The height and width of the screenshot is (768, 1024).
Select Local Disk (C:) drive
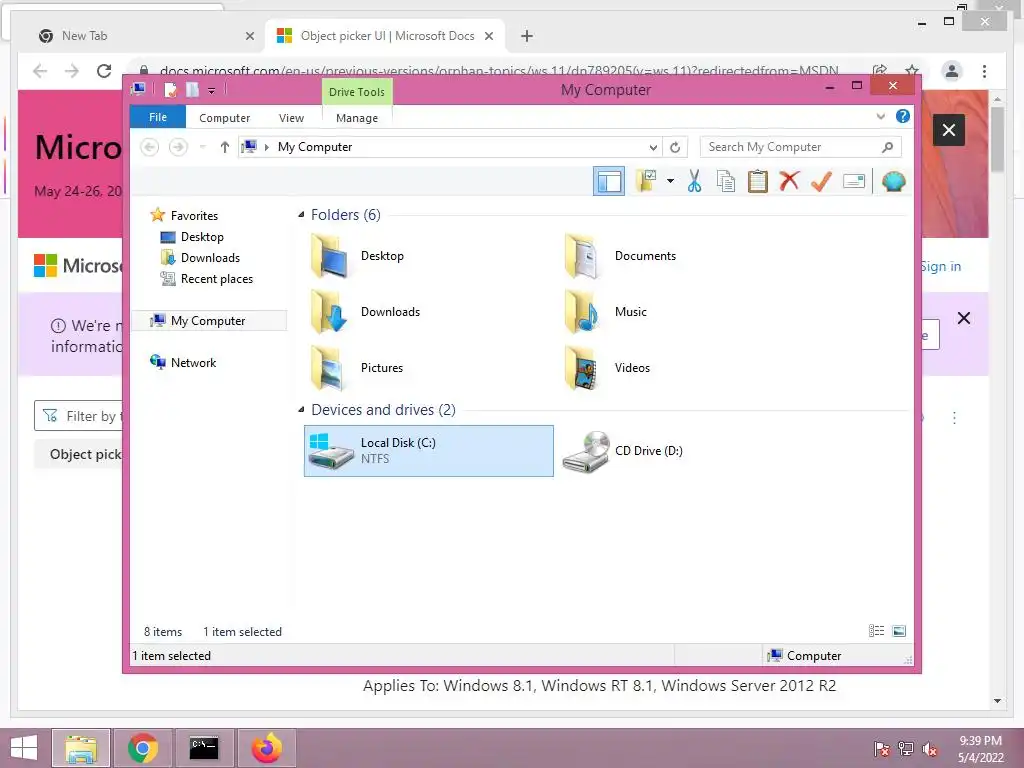(x=428, y=451)
